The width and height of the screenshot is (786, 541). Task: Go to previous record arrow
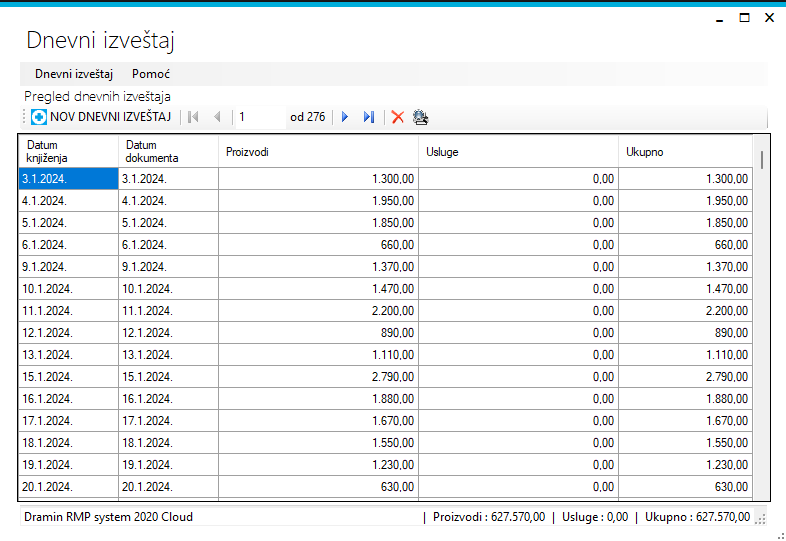coord(218,117)
